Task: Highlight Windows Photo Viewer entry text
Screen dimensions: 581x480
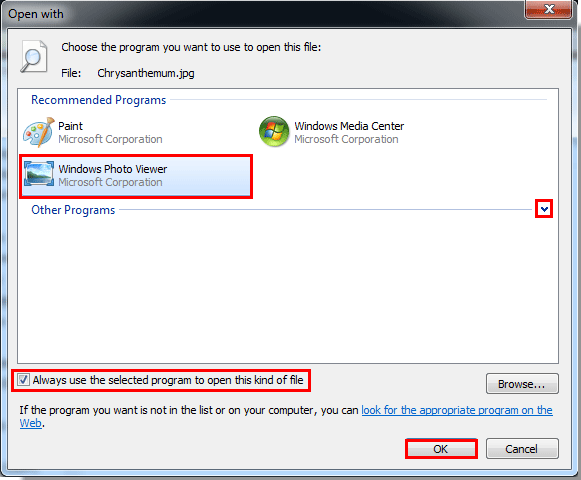Action: [113, 169]
